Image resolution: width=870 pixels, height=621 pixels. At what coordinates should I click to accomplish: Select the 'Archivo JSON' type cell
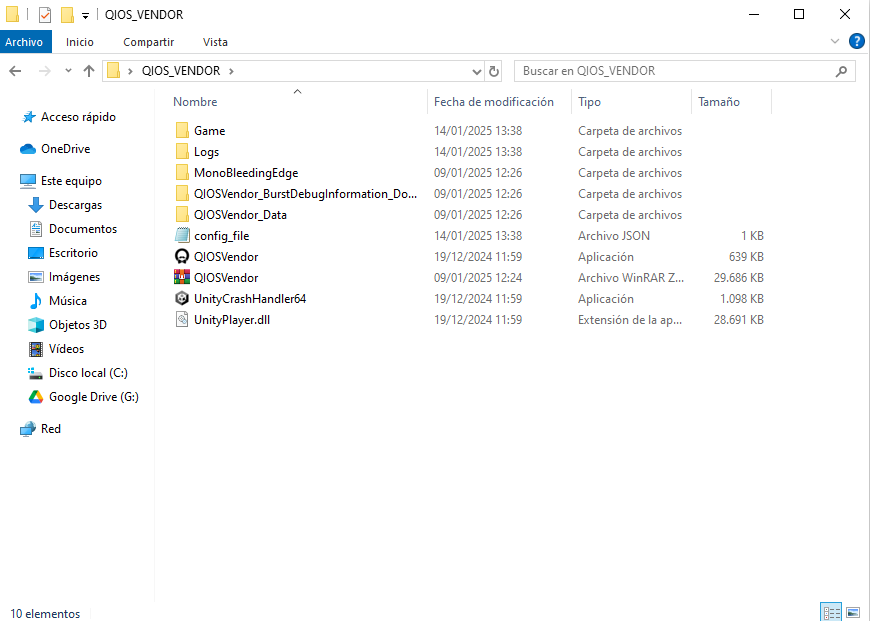click(x=614, y=236)
